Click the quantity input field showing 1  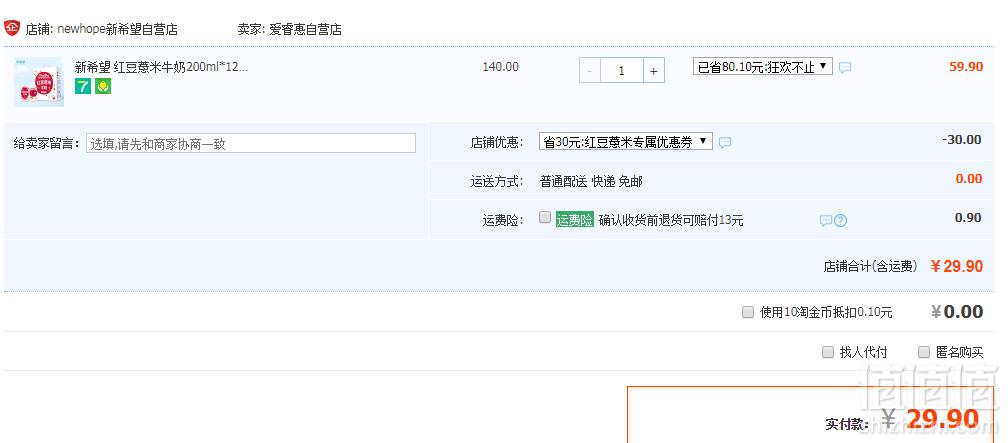click(x=622, y=71)
